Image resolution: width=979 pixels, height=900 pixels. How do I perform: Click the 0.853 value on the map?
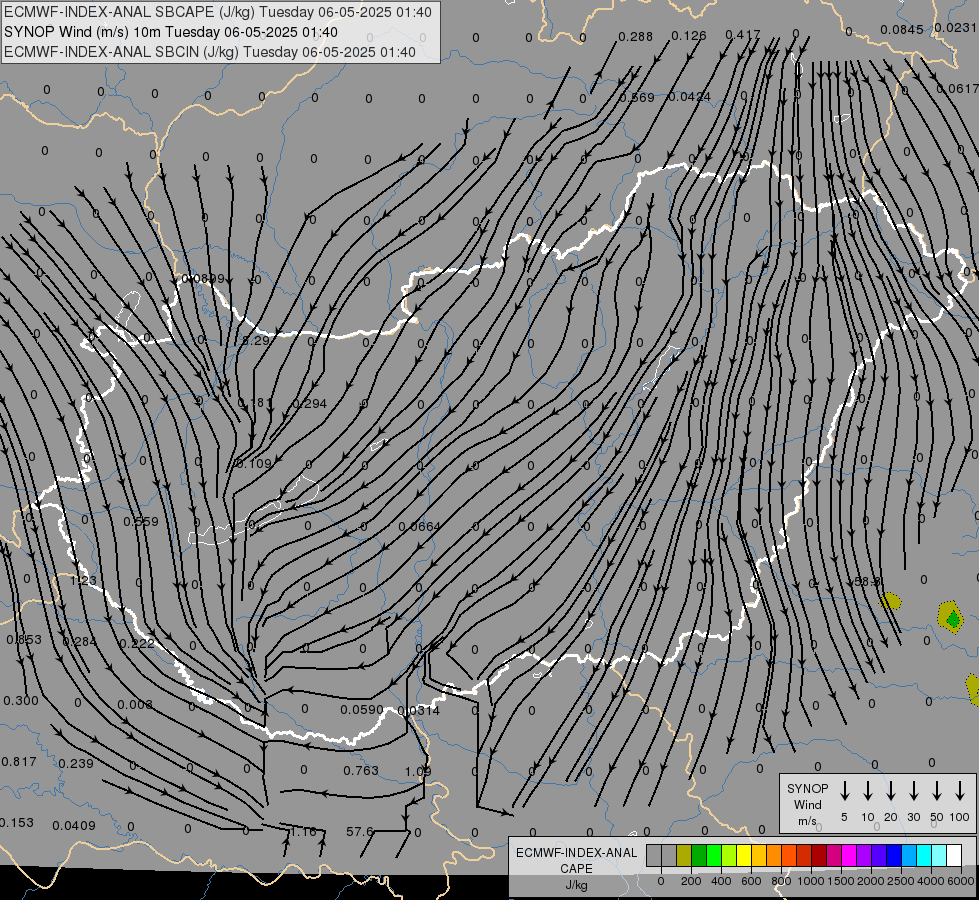(x=24, y=640)
